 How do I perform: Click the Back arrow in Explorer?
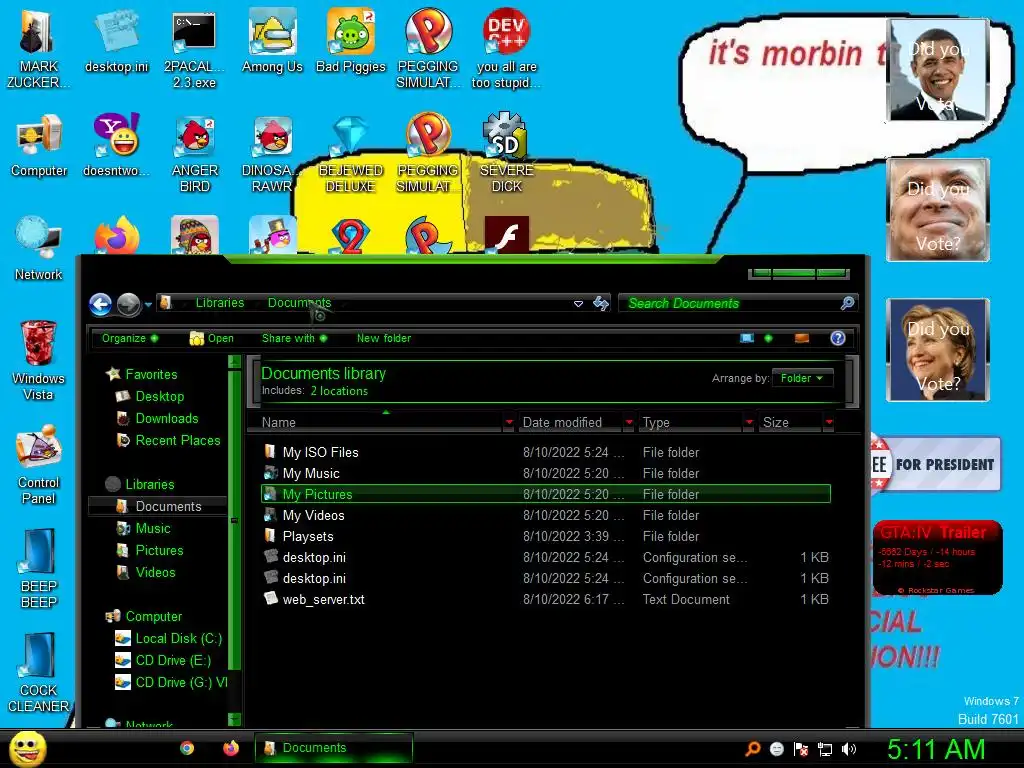(101, 304)
